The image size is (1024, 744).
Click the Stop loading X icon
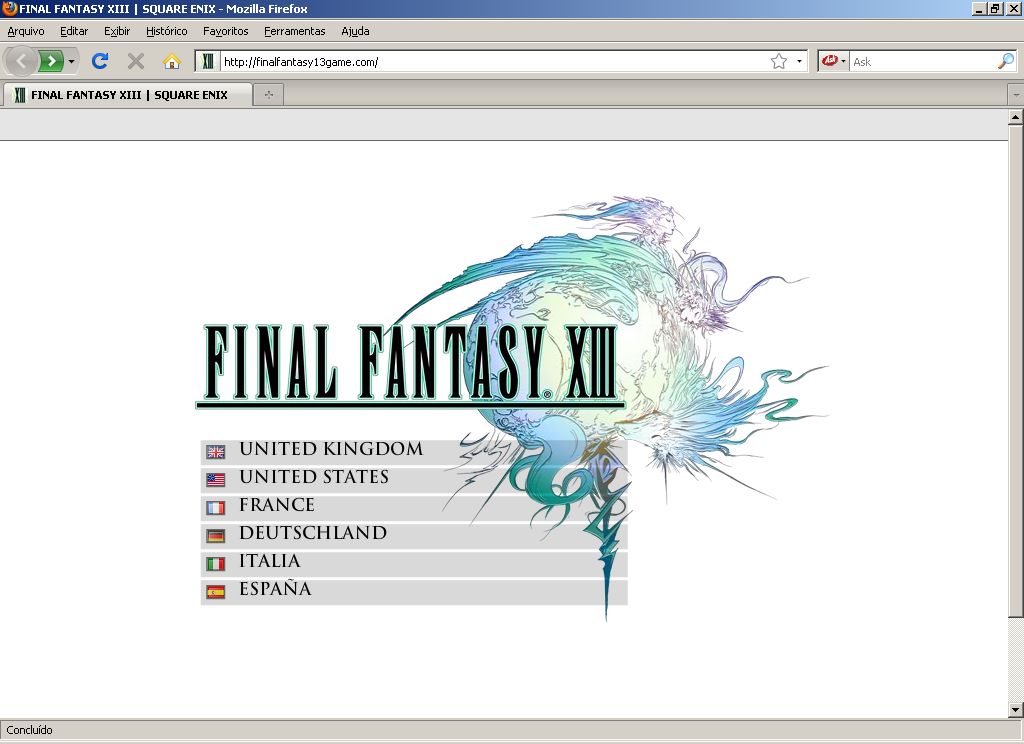point(136,61)
